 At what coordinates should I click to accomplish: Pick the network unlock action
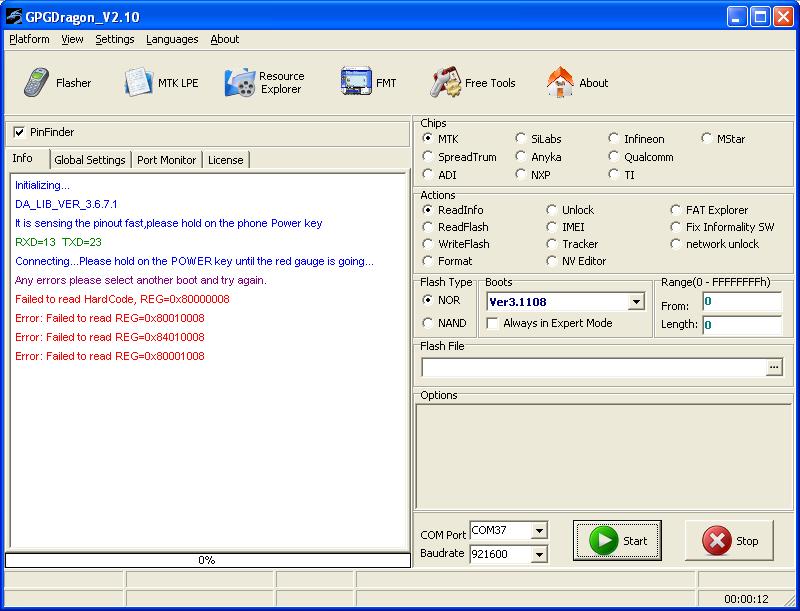pos(676,244)
